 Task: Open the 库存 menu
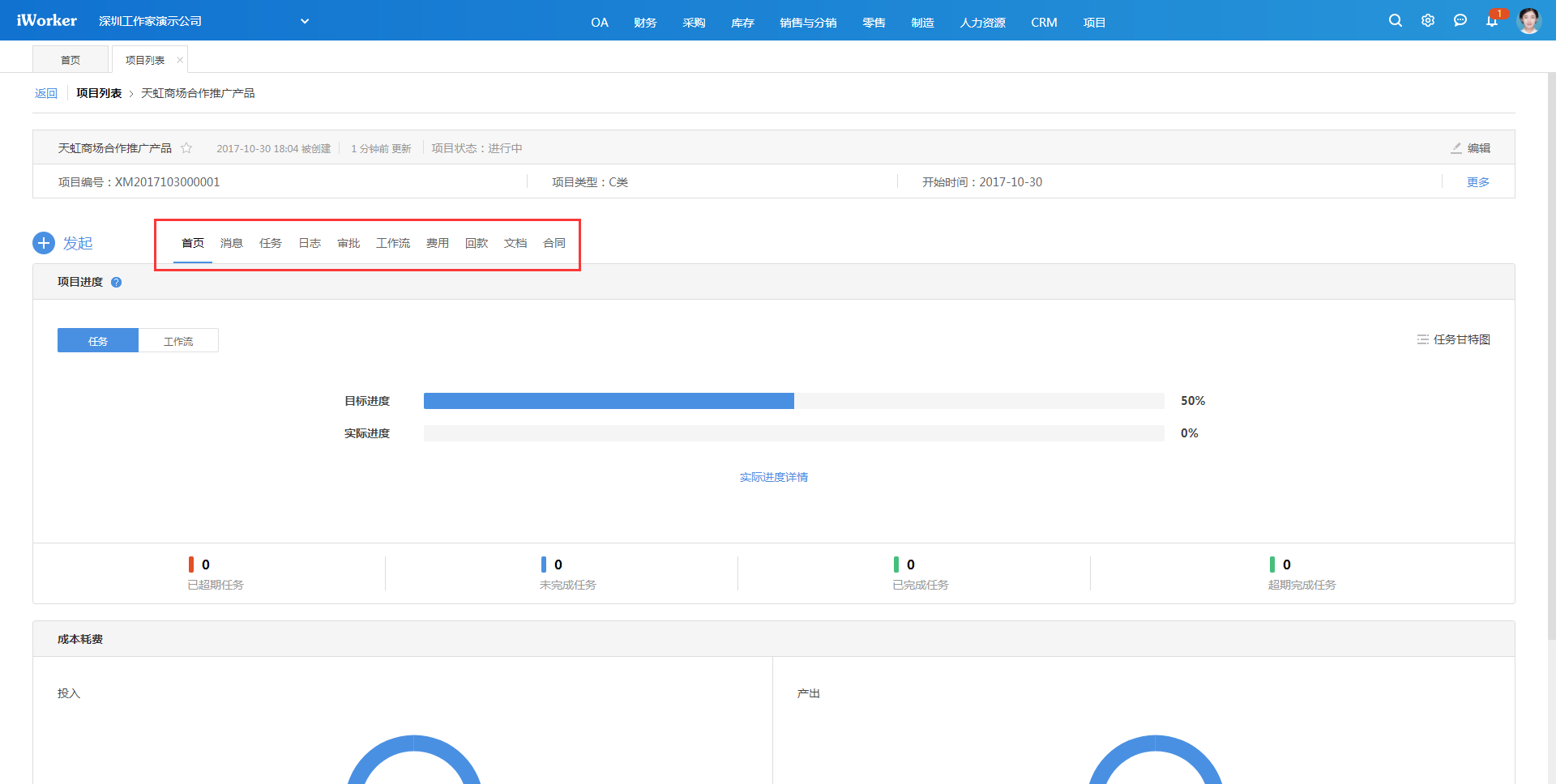742,23
